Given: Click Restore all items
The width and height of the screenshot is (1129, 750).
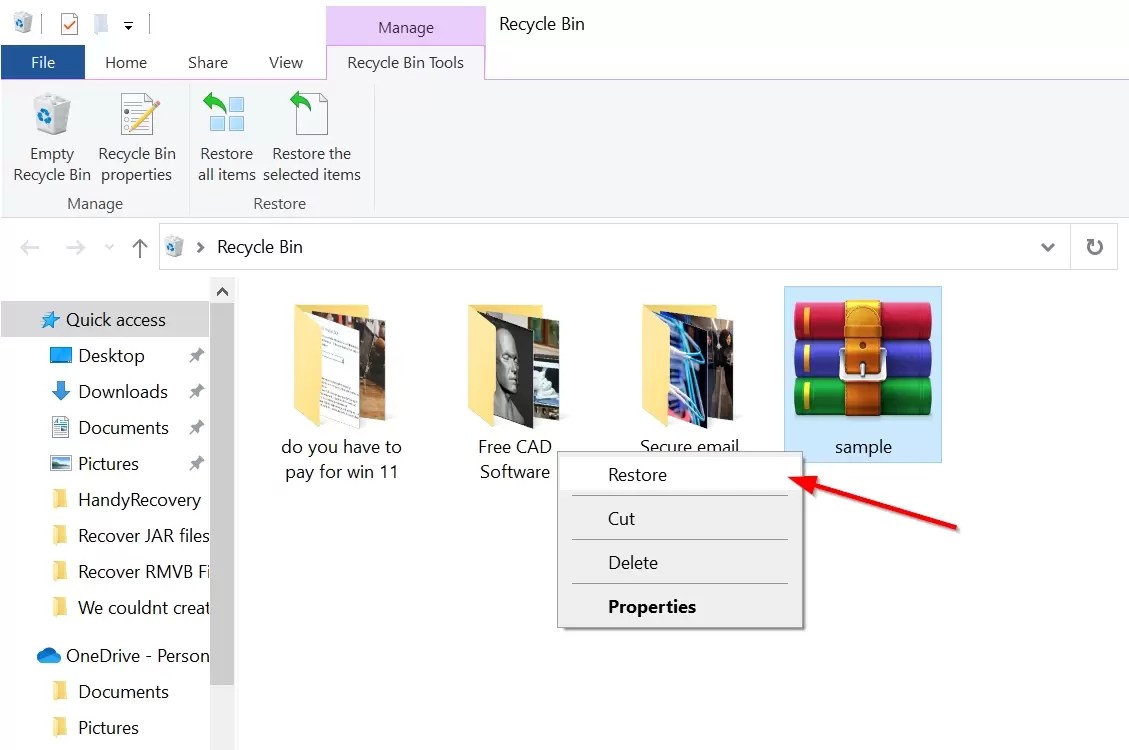Looking at the screenshot, I should [x=227, y=137].
